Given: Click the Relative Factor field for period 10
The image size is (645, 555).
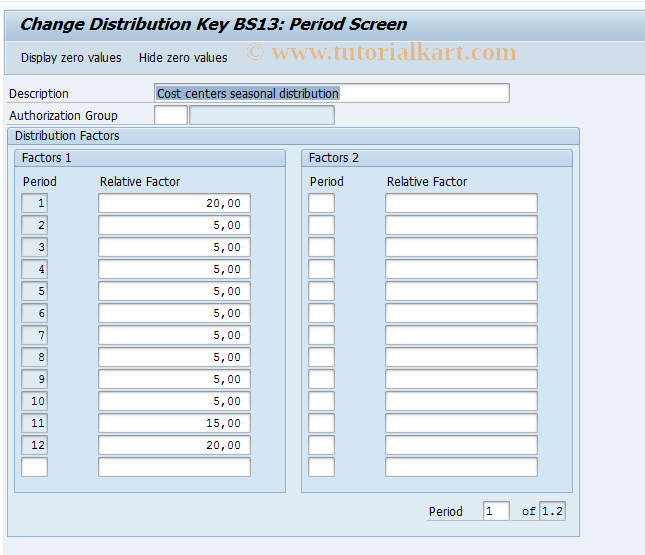Looking at the screenshot, I should 174,401.
